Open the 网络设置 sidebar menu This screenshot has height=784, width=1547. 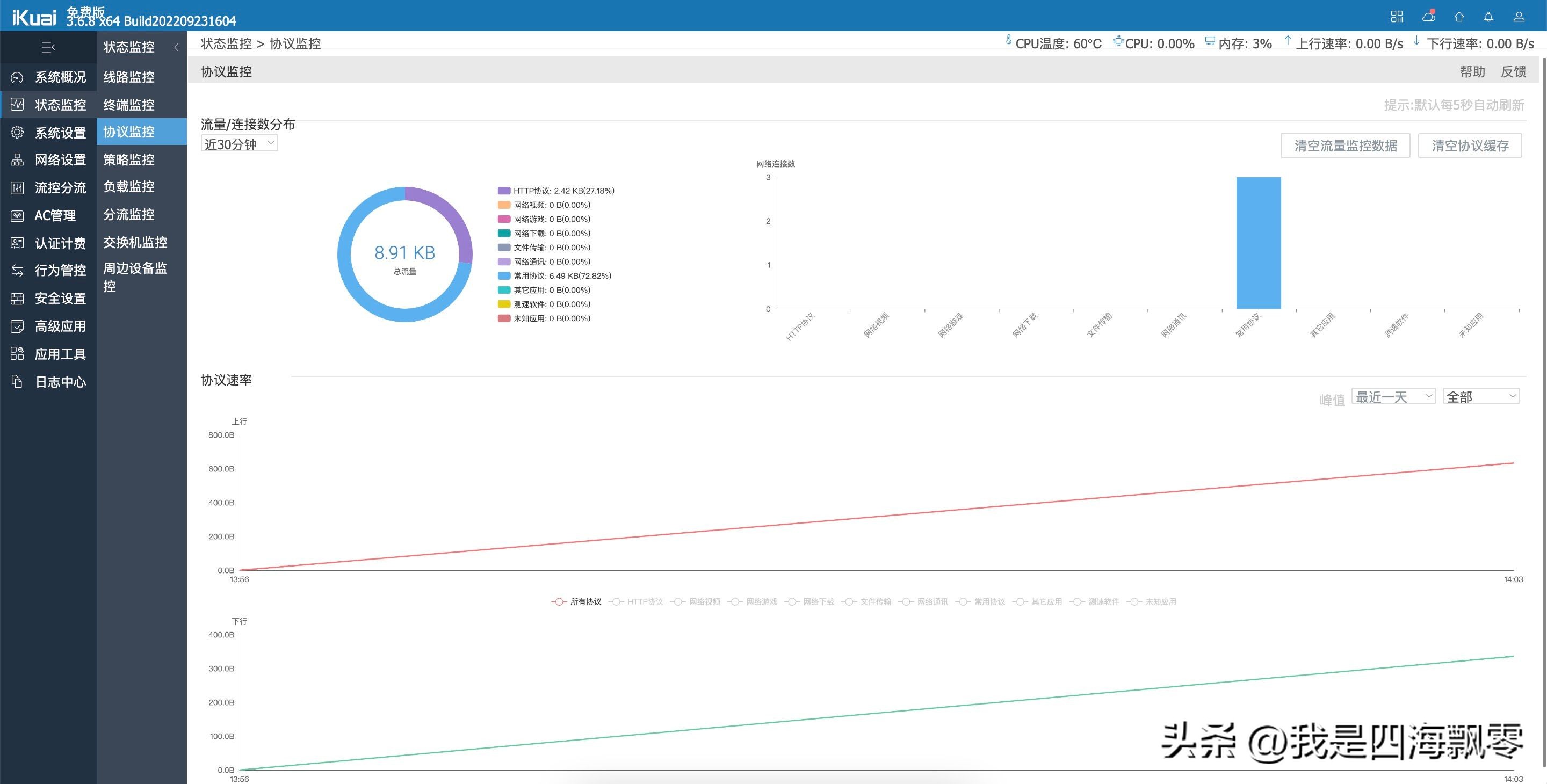pyautogui.click(x=60, y=159)
